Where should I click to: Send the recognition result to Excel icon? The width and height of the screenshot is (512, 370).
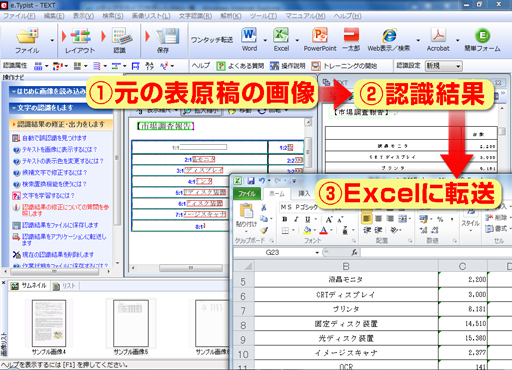[x=281, y=35]
